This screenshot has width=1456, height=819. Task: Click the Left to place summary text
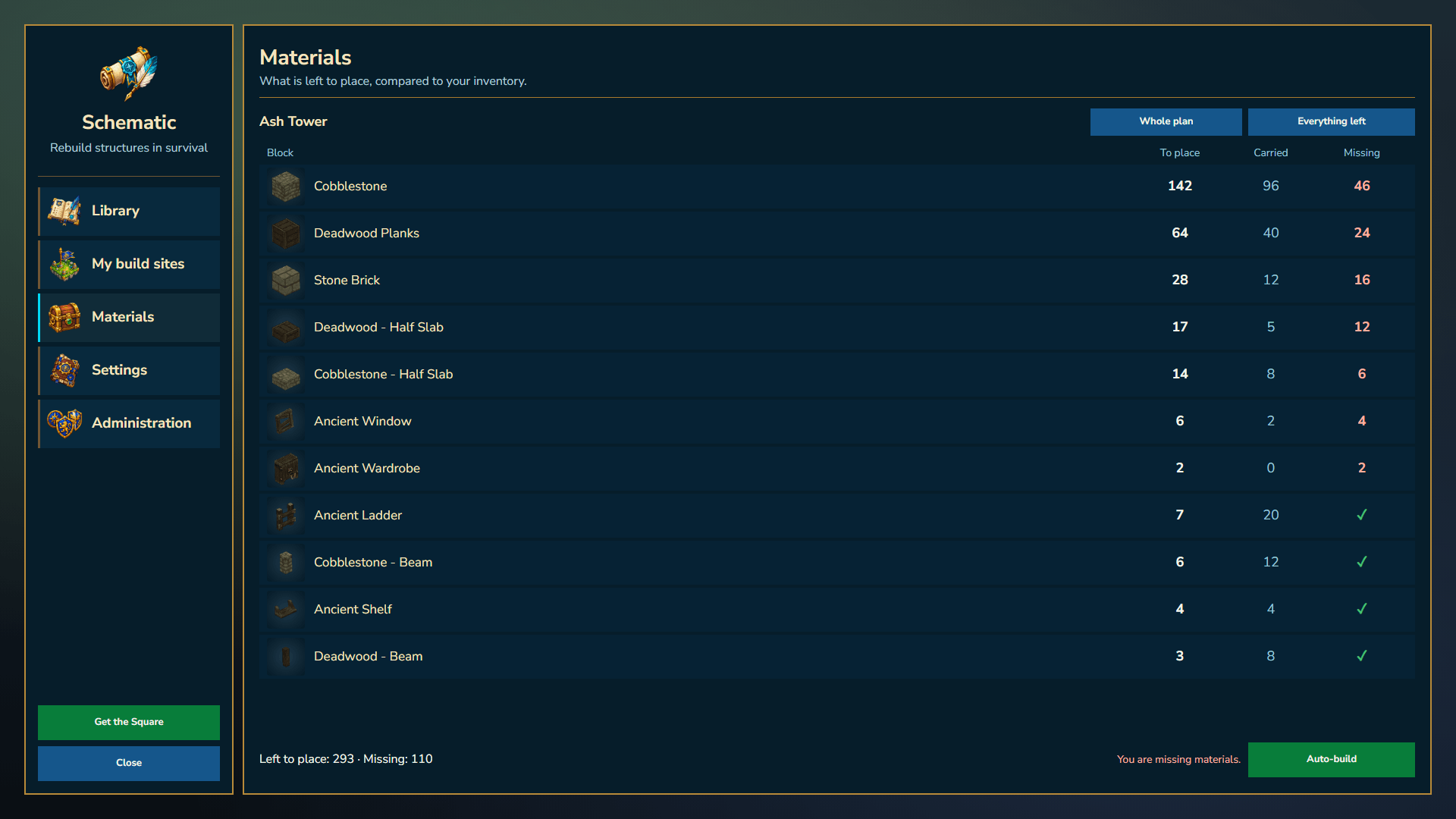coord(346,759)
